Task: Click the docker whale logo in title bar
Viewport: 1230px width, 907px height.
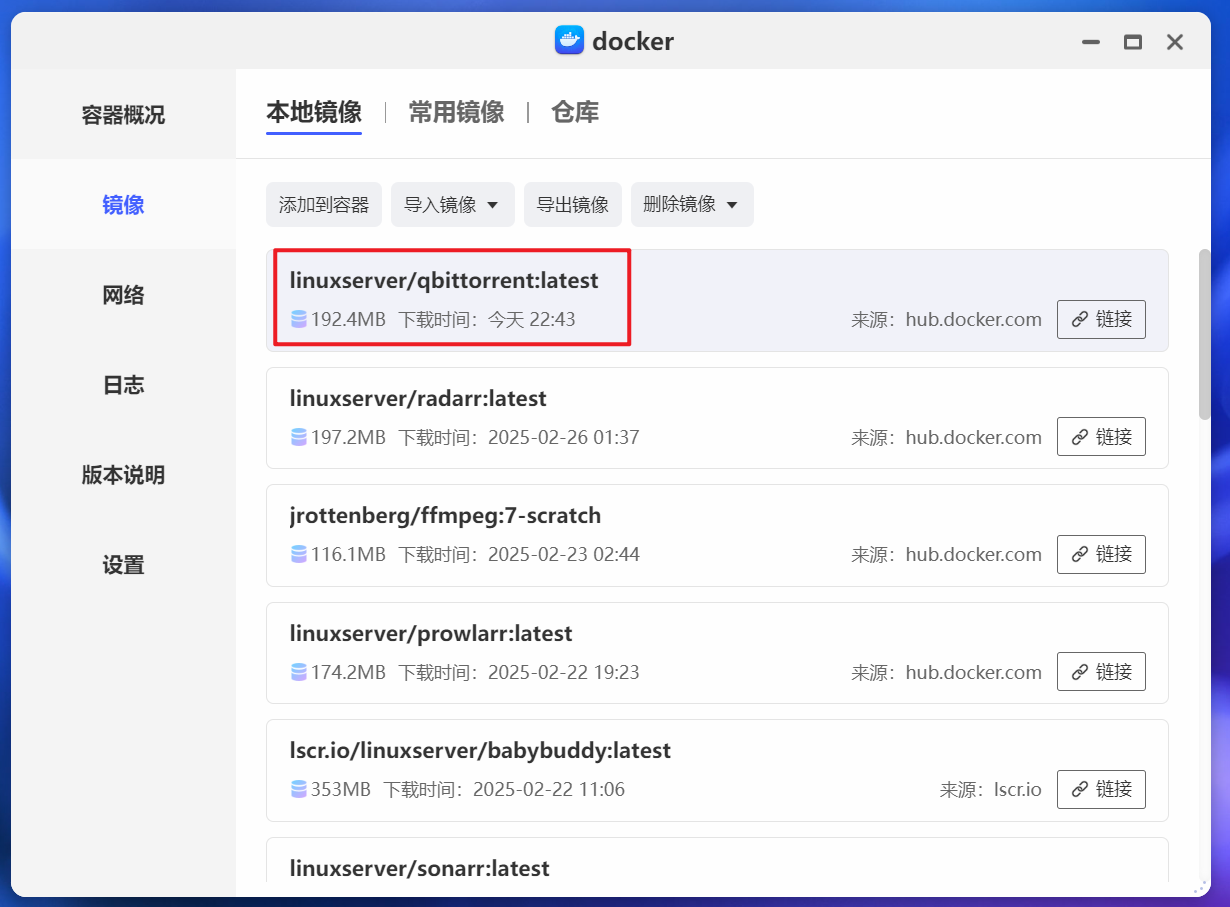Action: point(569,41)
